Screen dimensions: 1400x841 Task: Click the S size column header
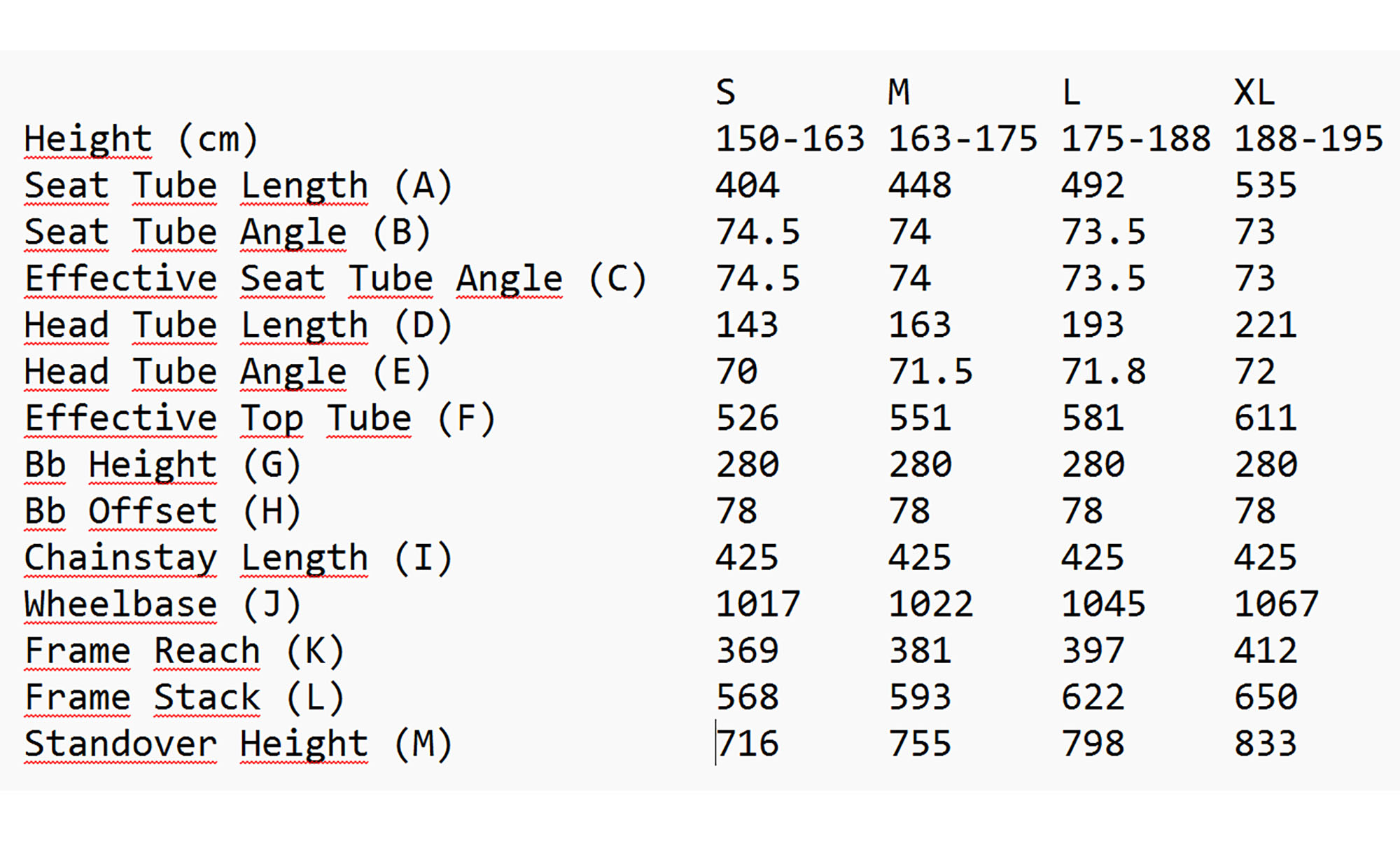click(726, 92)
